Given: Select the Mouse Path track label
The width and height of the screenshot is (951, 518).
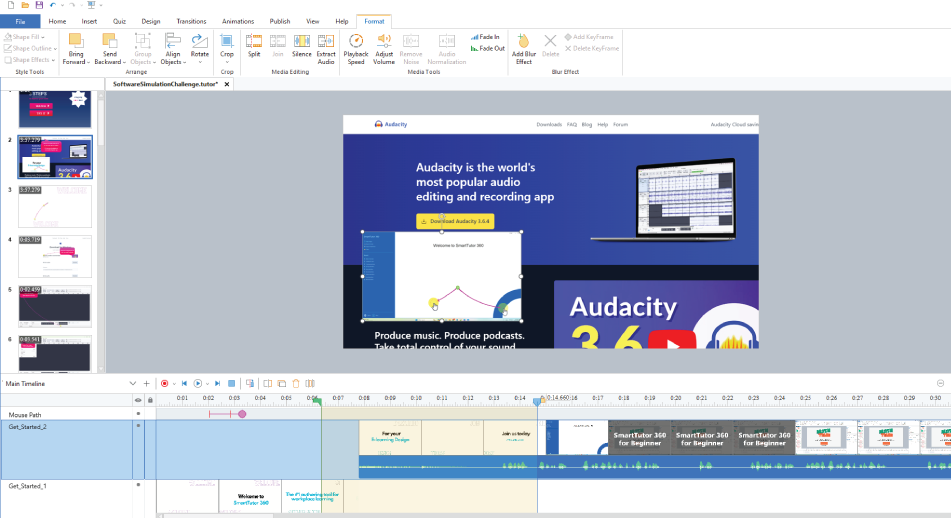Looking at the screenshot, I should click(x=25, y=415).
